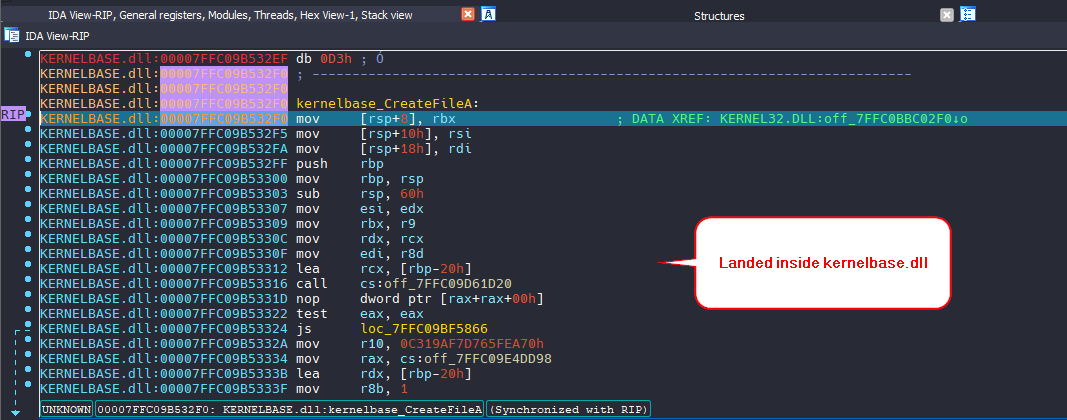This screenshot has width=1067, height=420.
Task: Follow the loc_7FFC09BF5866 jump target
Action: point(424,329)
